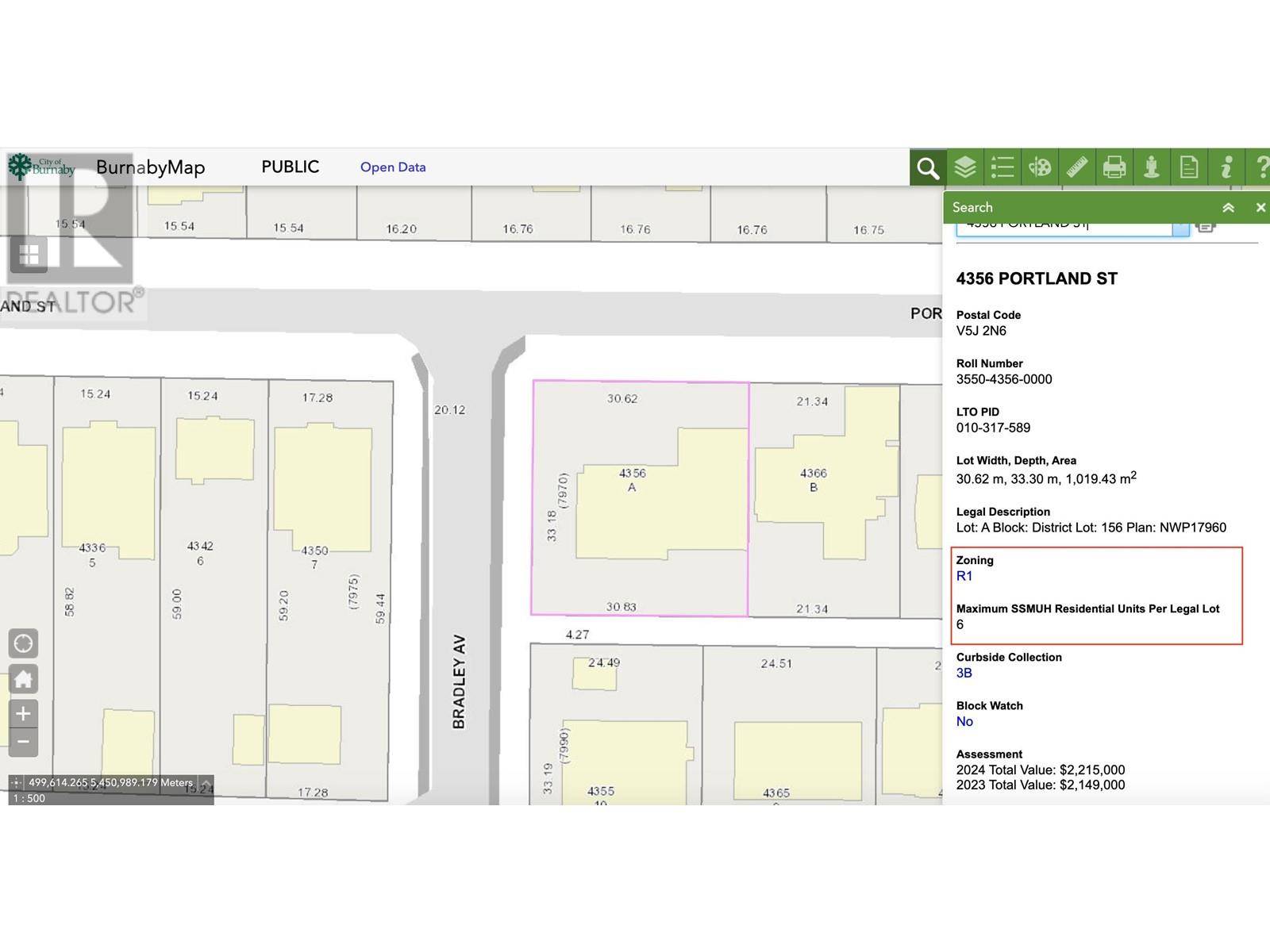The height and width of the screenshot is (952, 1270).
Task: Click the 2023 Total Value assessment line
Action: [1041, 785]
